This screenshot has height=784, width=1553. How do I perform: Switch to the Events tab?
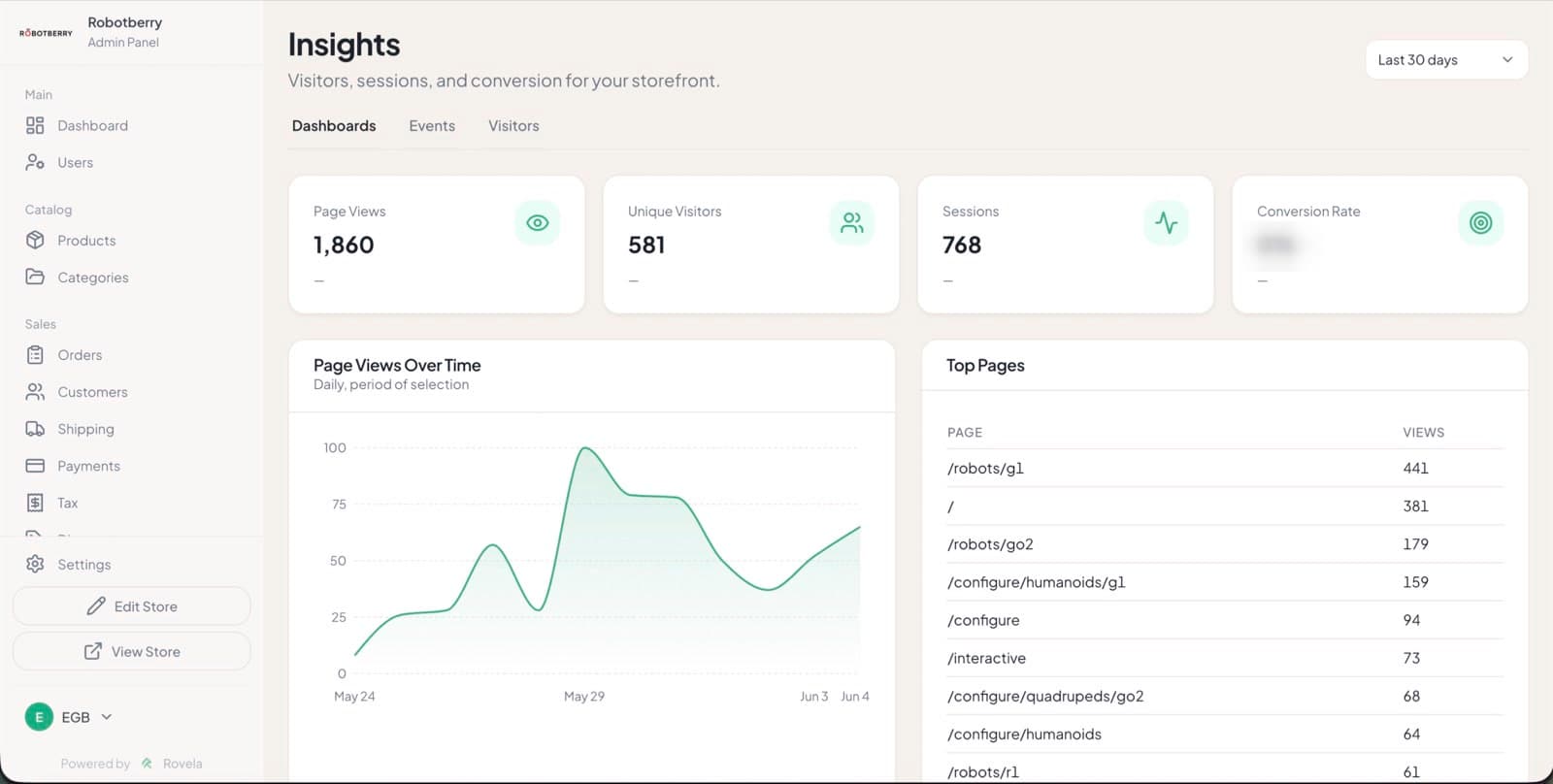(432, 126)
